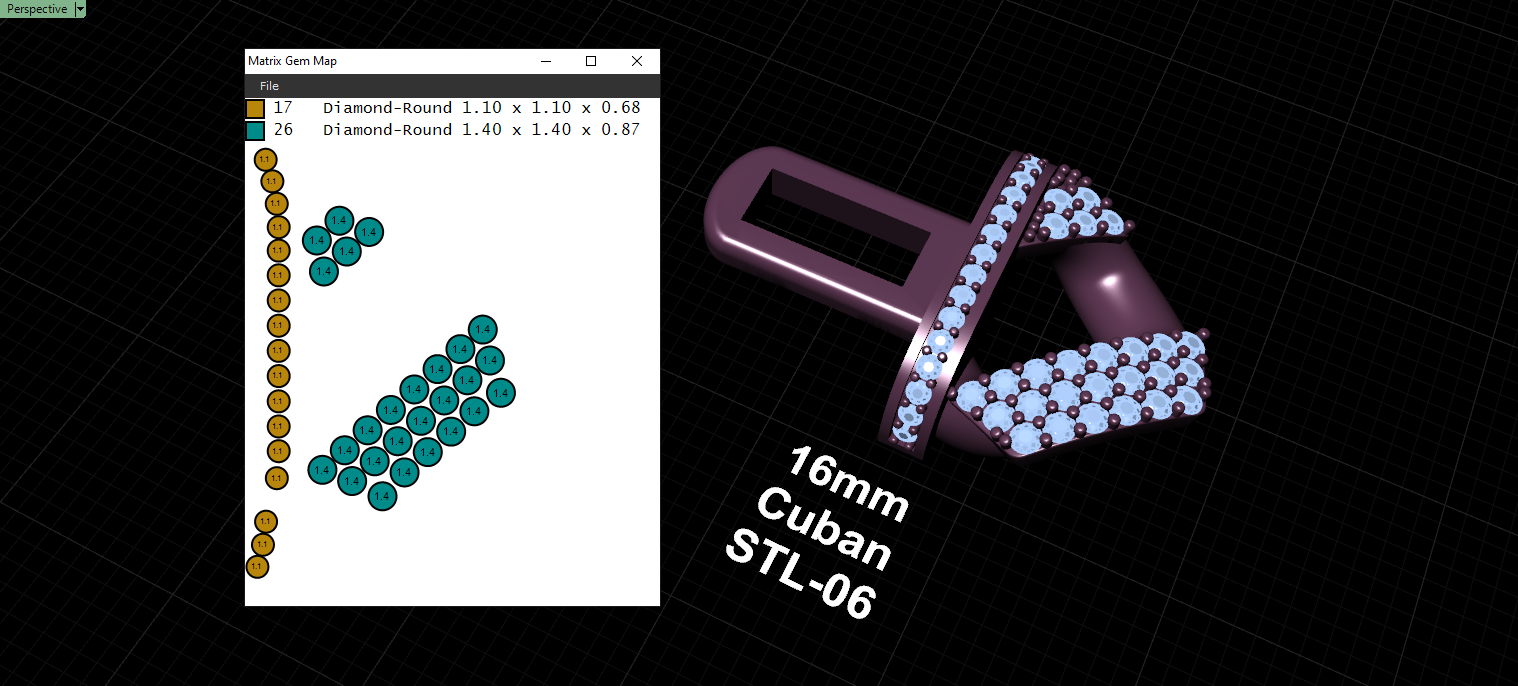This screenshot has width=1518, height=686.
Task: Click the Perspective viewport label
Action: tap(37, 9)
